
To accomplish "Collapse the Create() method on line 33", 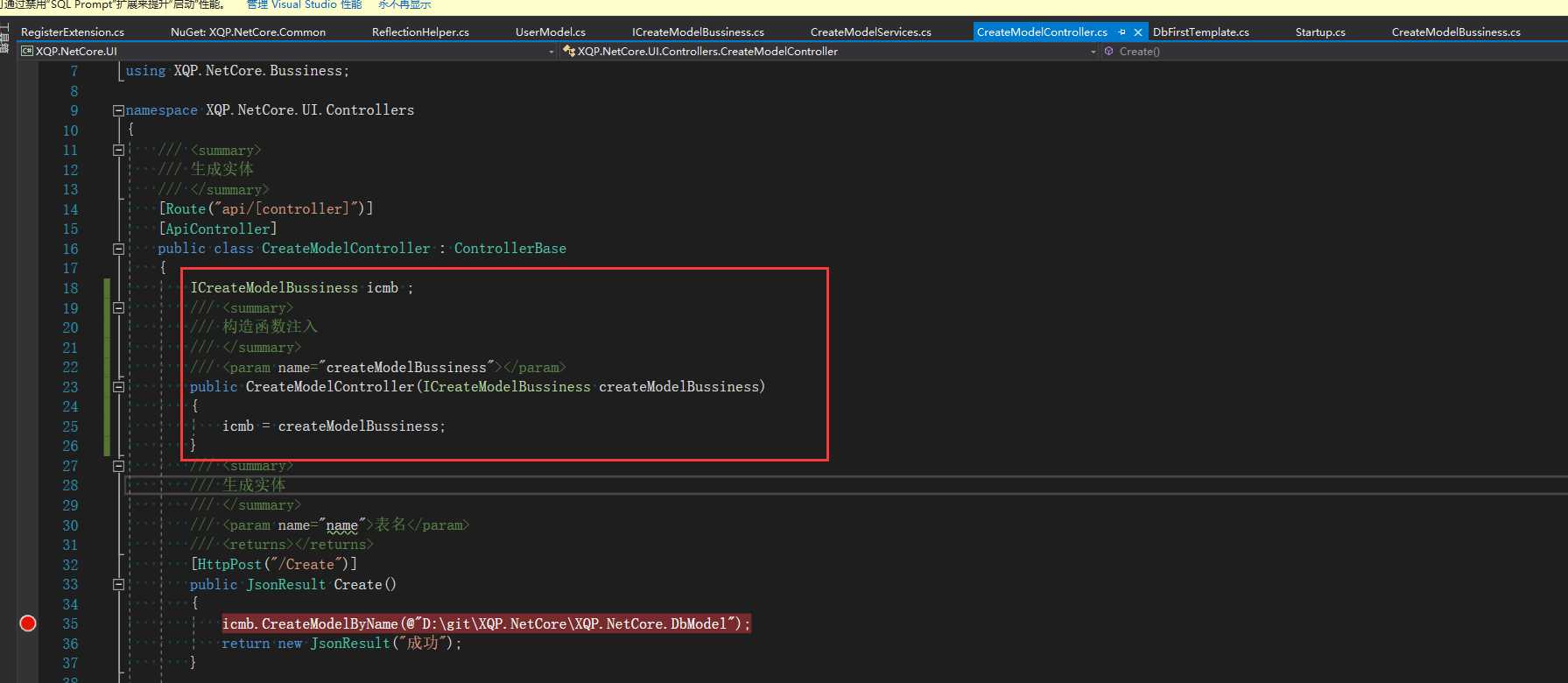I will pyautogui.click(x=118, y=584).
